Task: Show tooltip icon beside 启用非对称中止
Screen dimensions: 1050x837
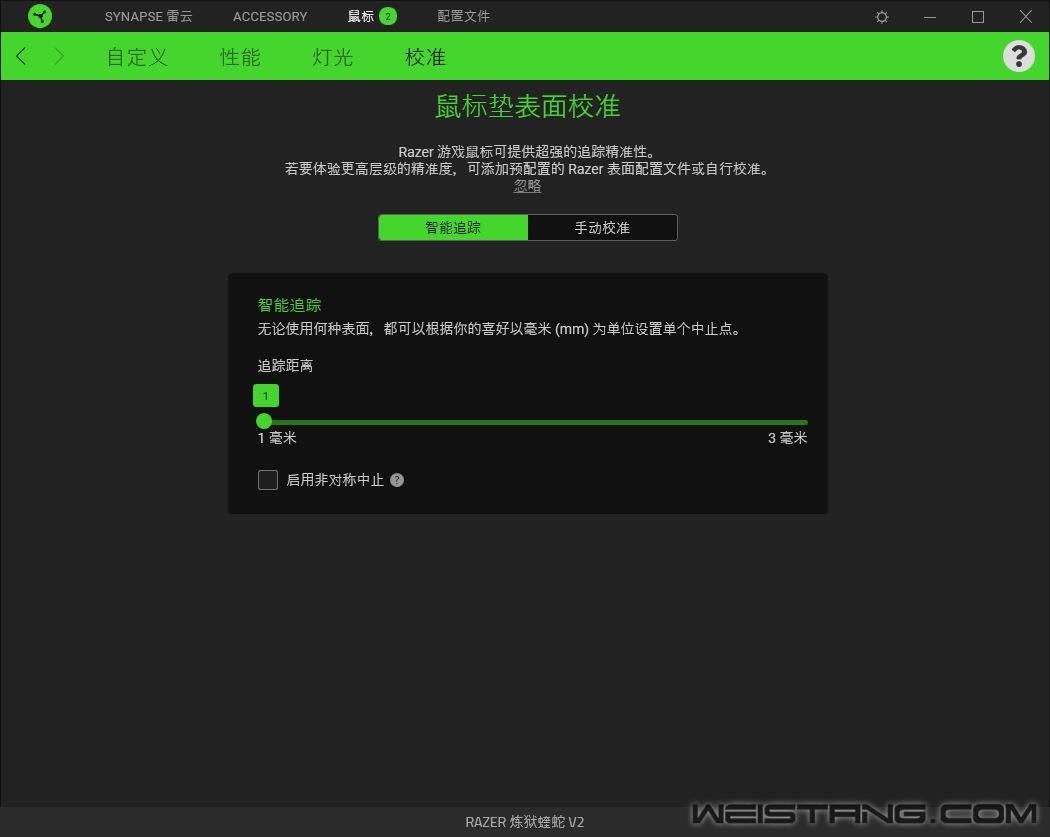Action: (397, 480)
